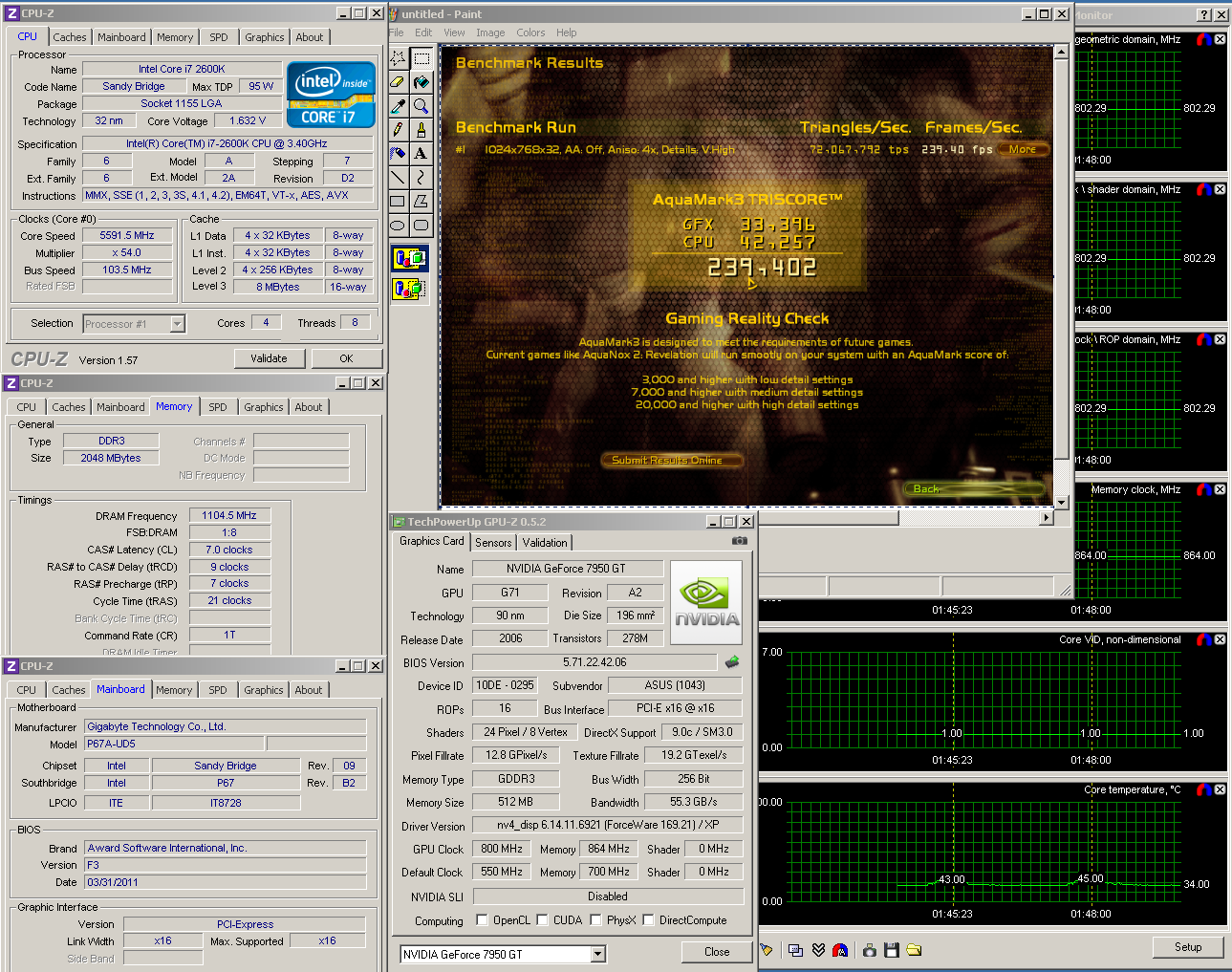
Task: Select the Rounded Rectangle tool in Paint
Action: [421, 225]
